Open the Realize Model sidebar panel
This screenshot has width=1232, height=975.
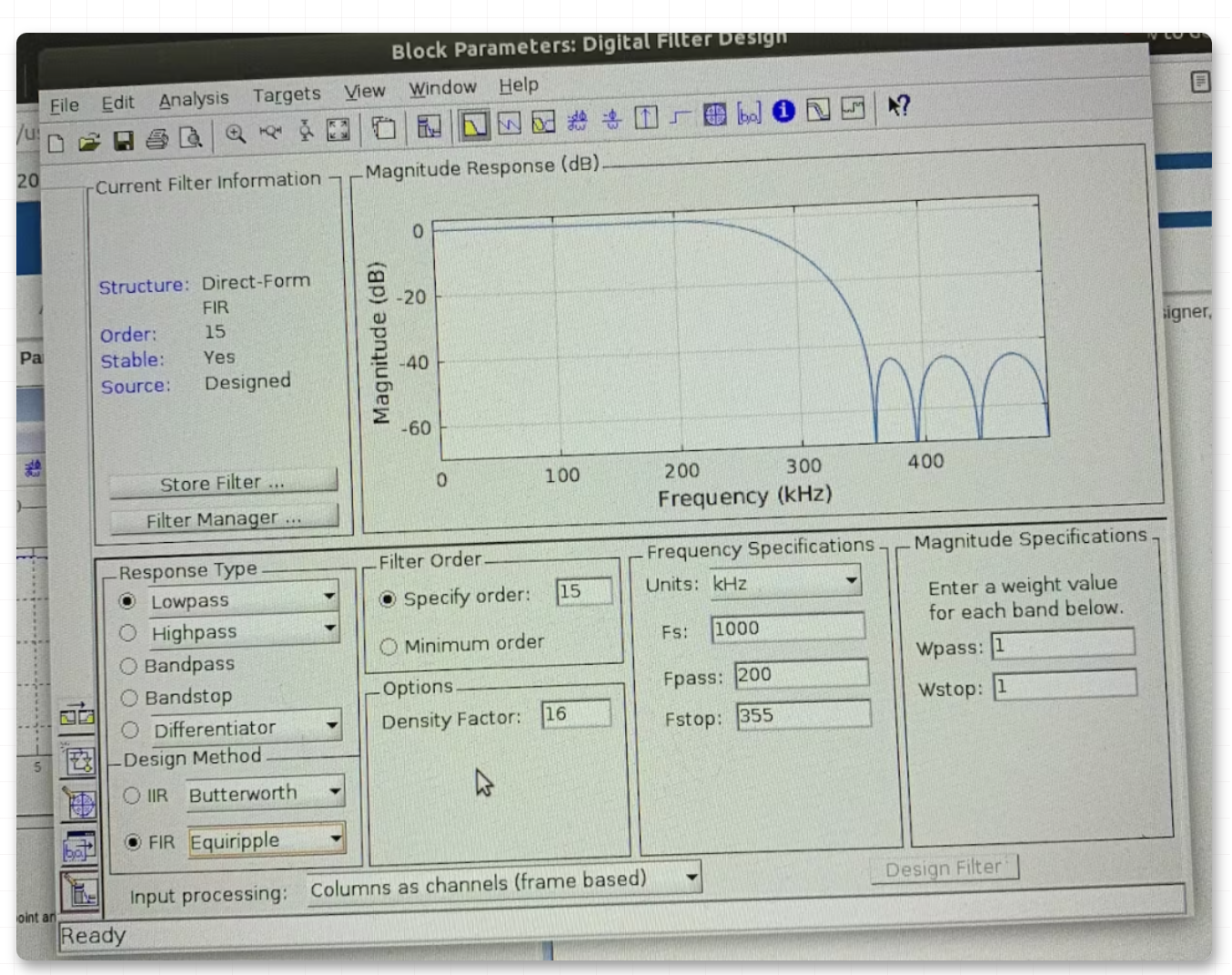78,760
